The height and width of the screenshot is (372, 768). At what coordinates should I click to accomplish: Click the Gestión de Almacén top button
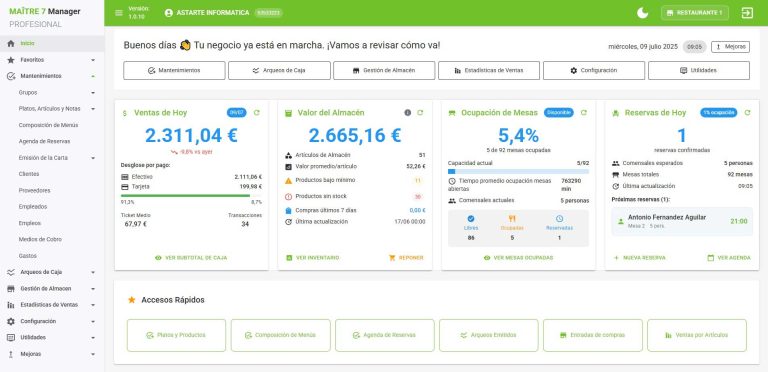click(384, 70)
